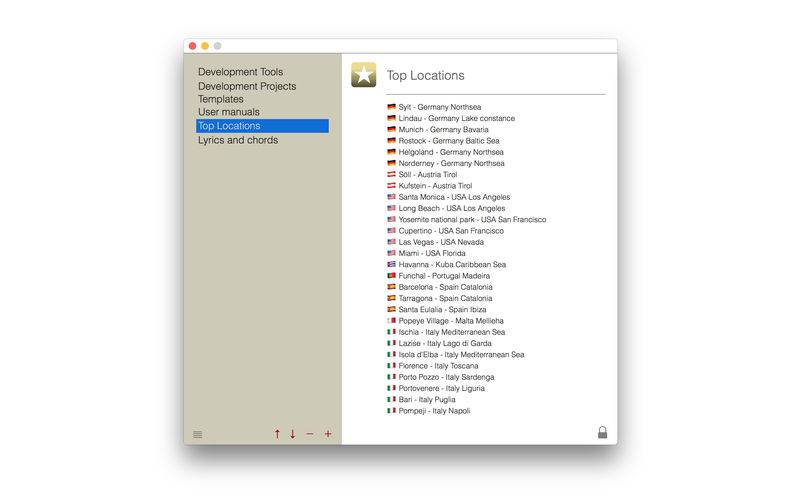Select Development Tools in the sidebar
800x500 pixels.
(x=240, y=72)
